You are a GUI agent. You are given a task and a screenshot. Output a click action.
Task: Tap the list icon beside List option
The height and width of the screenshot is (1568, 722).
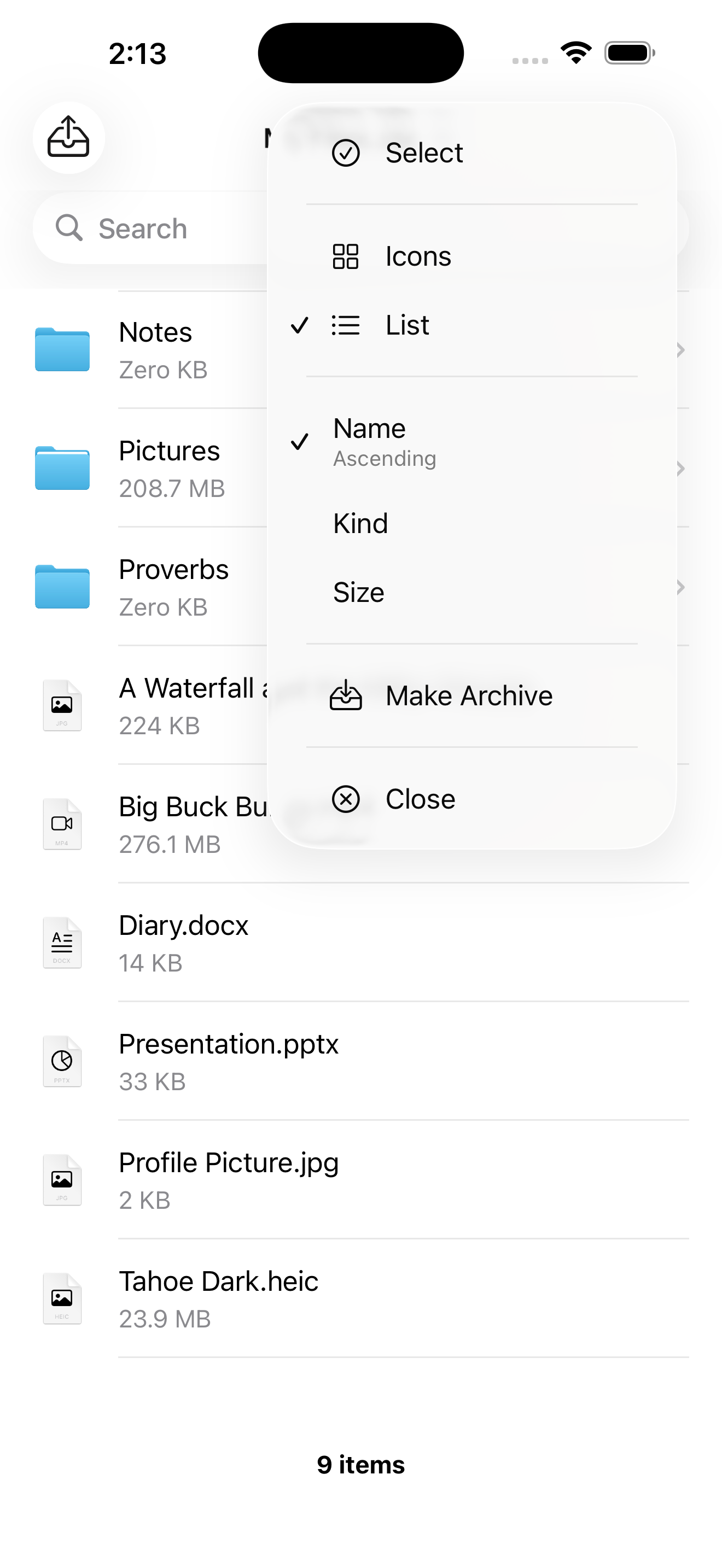[345, 325]
